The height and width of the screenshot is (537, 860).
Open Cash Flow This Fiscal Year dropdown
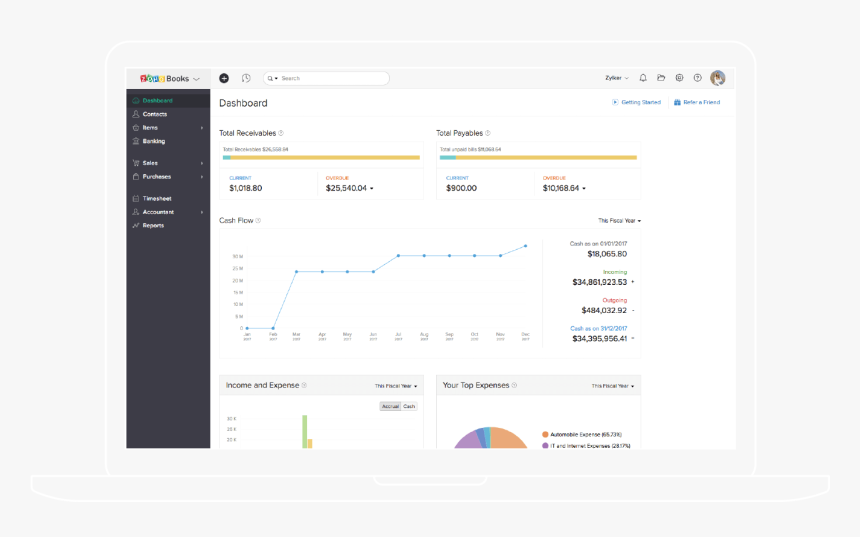[619, 221]
